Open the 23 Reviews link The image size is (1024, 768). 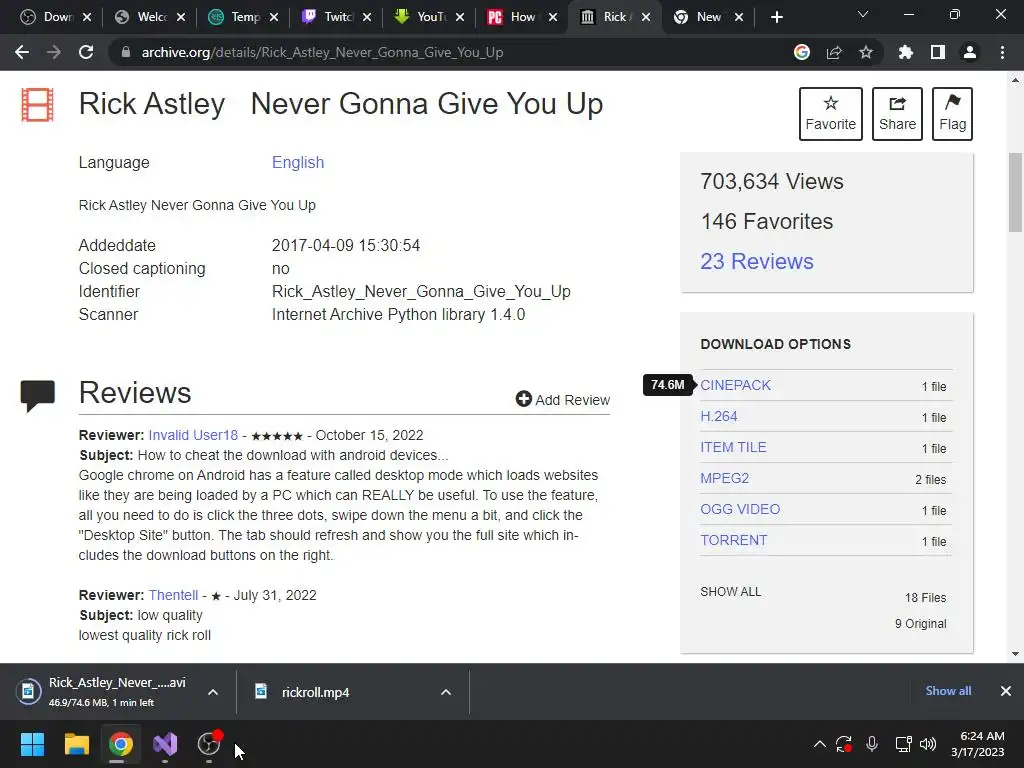tap(757, 261)
